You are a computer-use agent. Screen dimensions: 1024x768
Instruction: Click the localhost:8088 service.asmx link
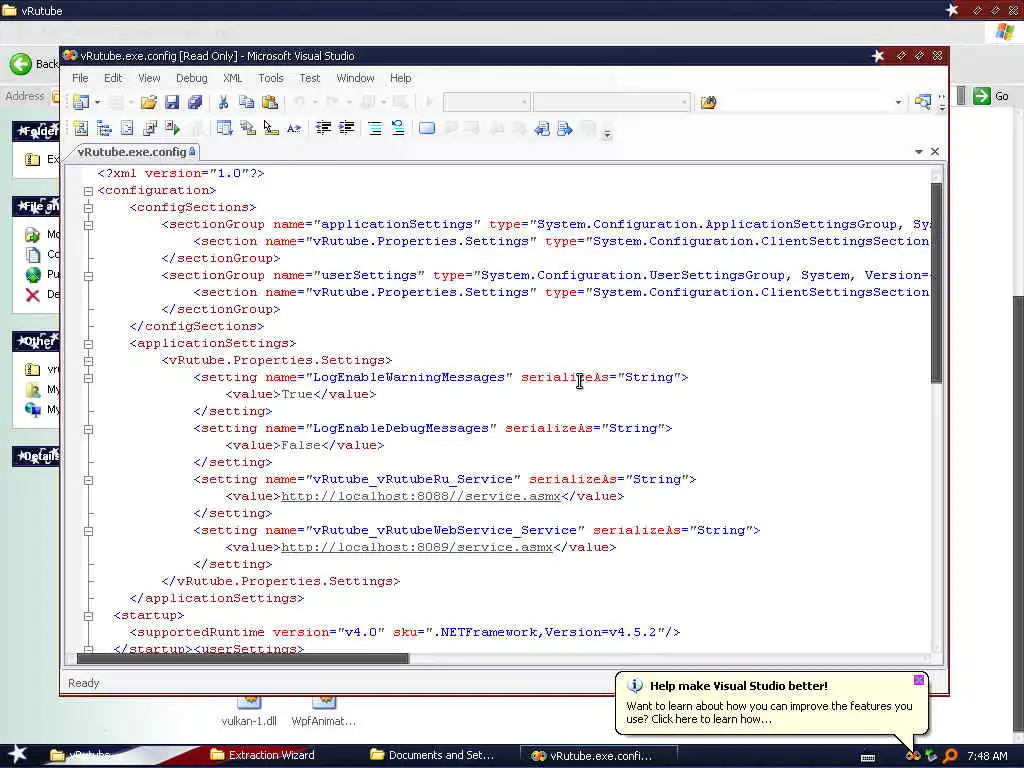421,496
